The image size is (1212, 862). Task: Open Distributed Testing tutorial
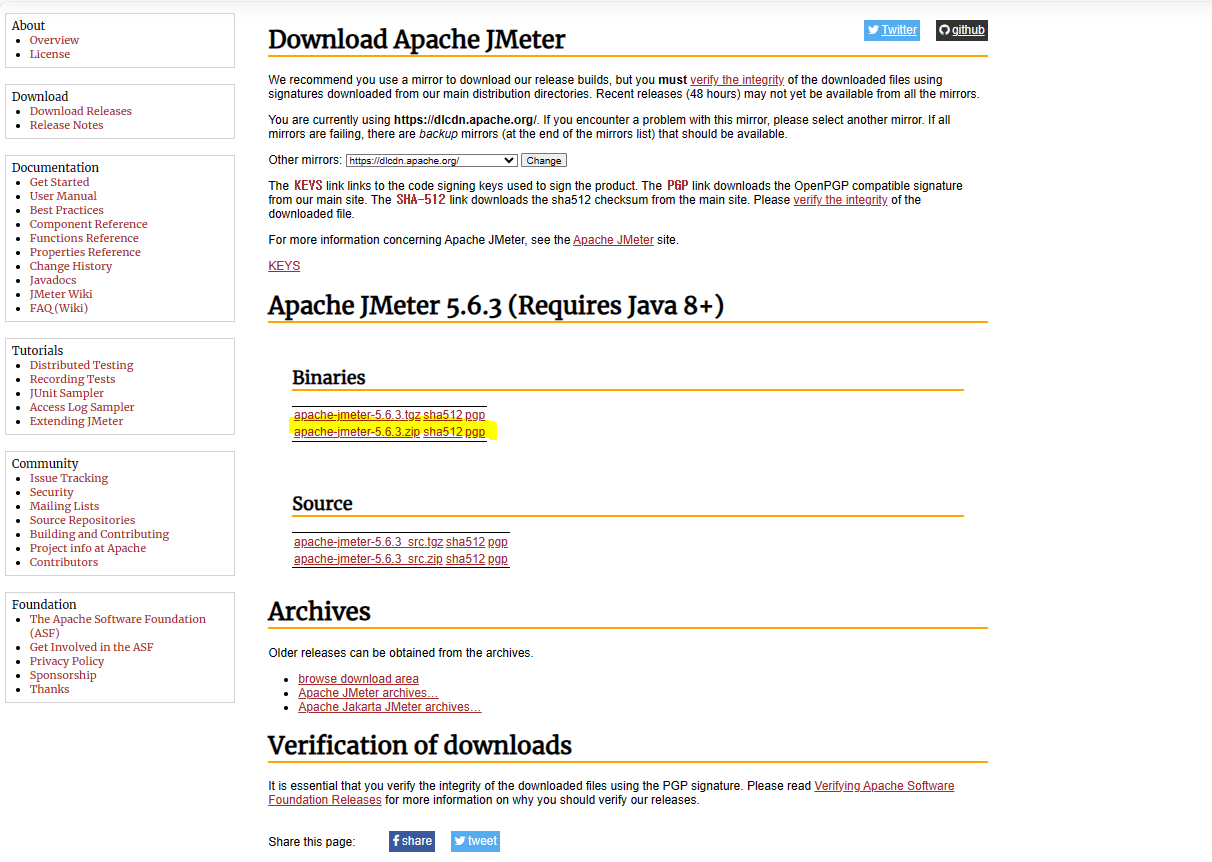point(82,365)
